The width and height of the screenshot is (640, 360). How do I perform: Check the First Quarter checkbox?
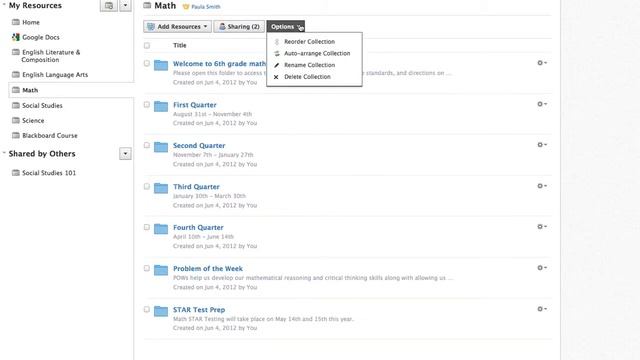tap(147, 104)
